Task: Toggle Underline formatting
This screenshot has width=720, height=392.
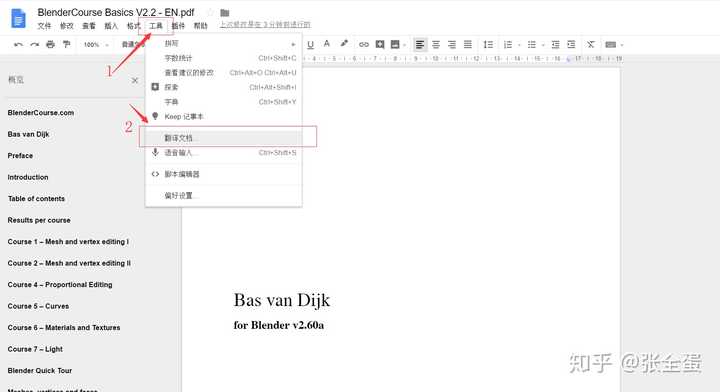Action: 310,45
